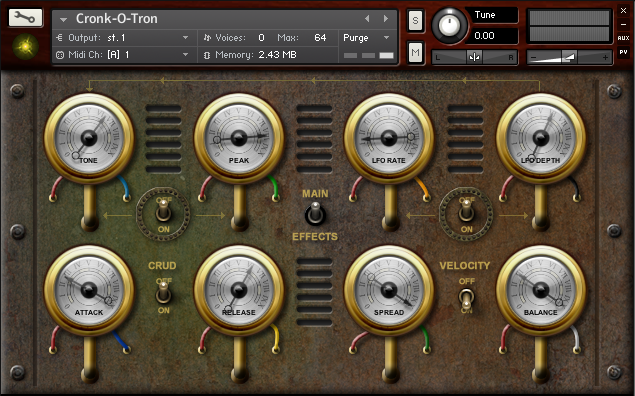Toggle the switch between TONE and PEAK
This screenshot has width=635, height=396.
point(163,211)
